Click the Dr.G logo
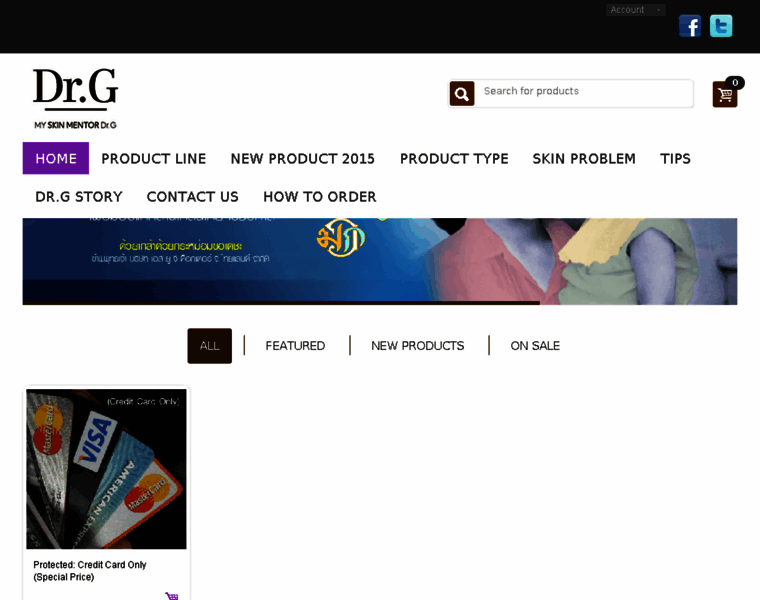The height and width of the screenshot is (600, 760). (x=76, y=98)
